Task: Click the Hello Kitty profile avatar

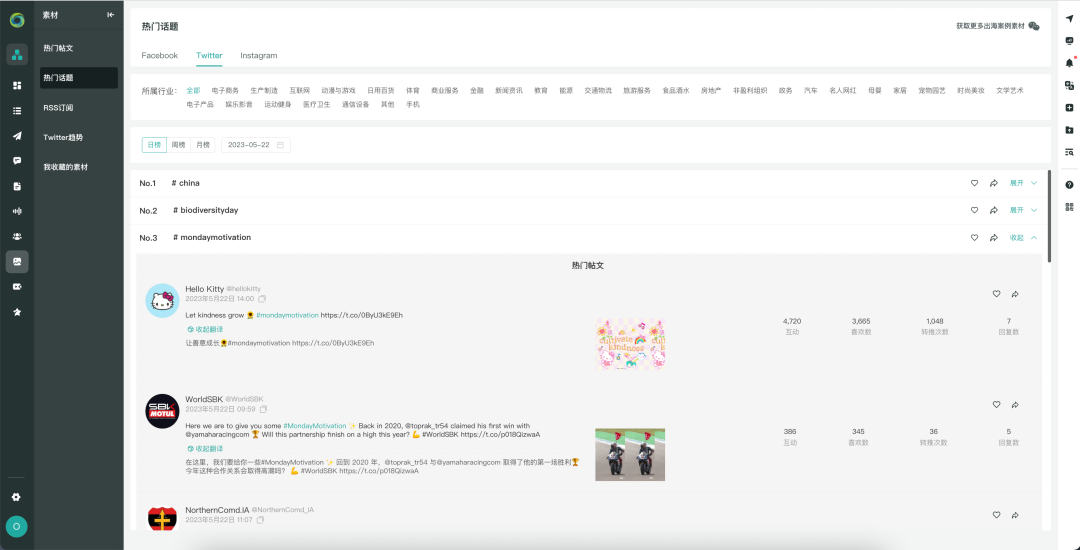Action: (x=163, y=301)
